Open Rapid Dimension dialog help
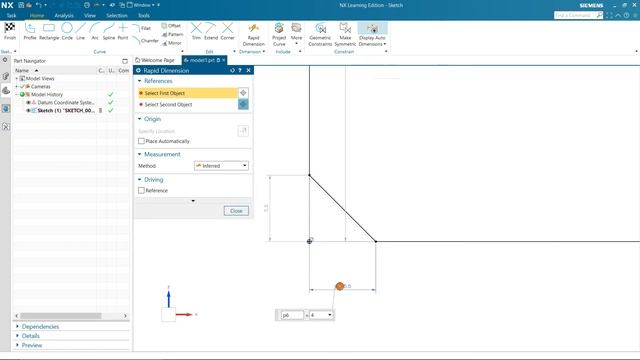Viewport: 640px width, 360px height. pyautogui.click(x=240, y=70)
